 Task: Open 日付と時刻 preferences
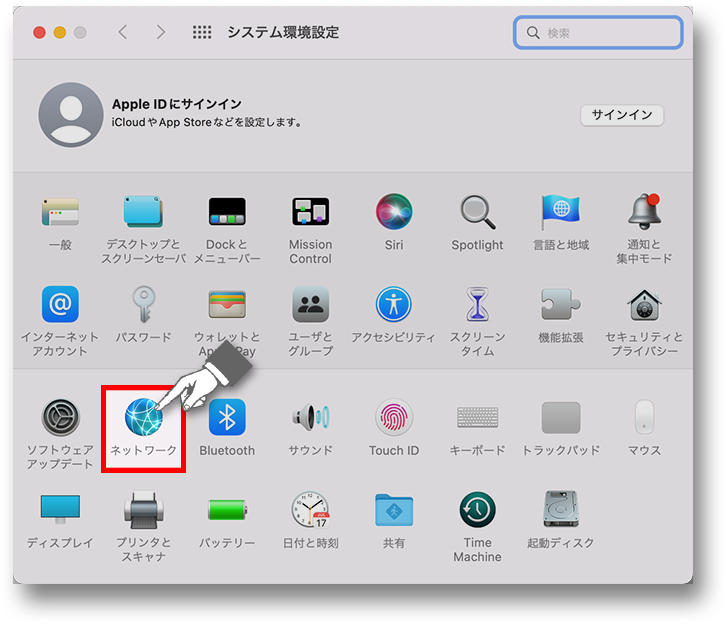311,510
